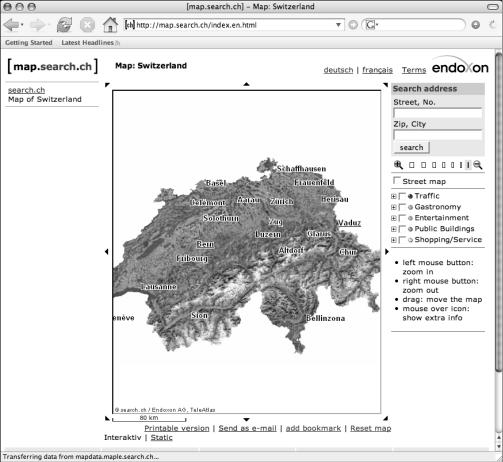The width and height of the screenshot is (503, 462).
Task: Click the Sion label on the map
Action: pos(199,315)
